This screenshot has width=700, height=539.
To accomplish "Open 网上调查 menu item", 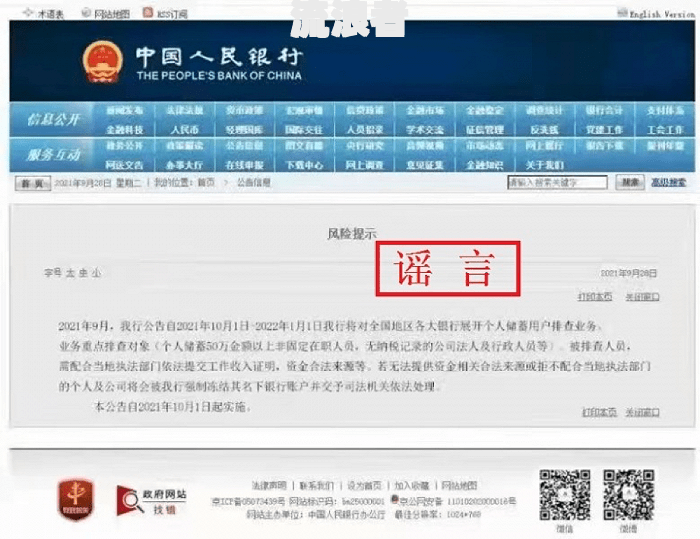I will pos(365,165).
